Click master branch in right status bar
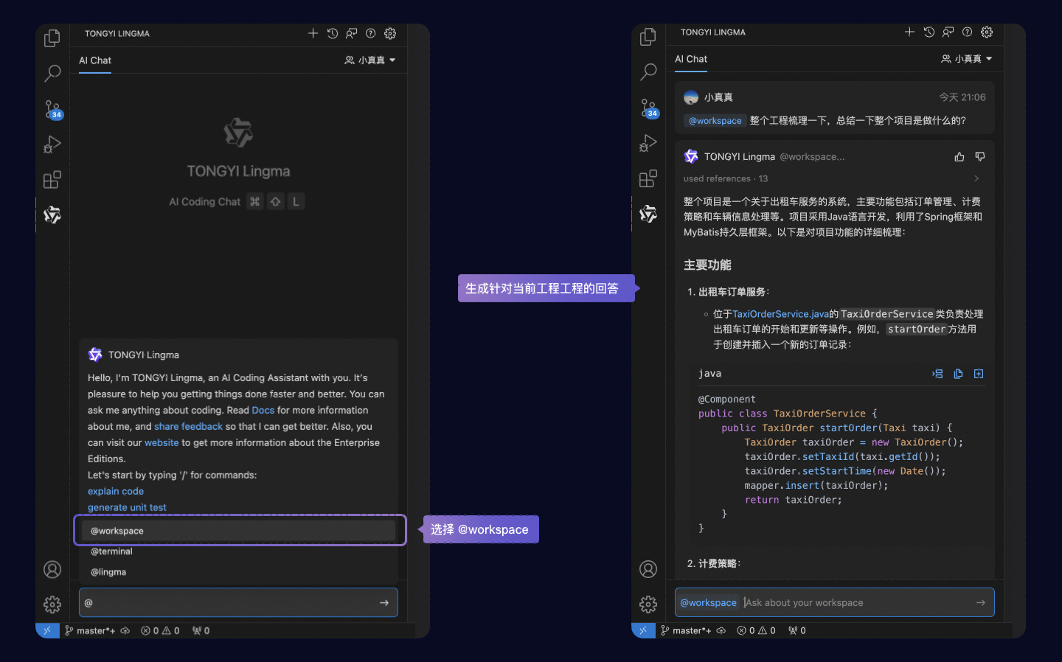This screenshot has height=662, width=1062. point(686,630)
